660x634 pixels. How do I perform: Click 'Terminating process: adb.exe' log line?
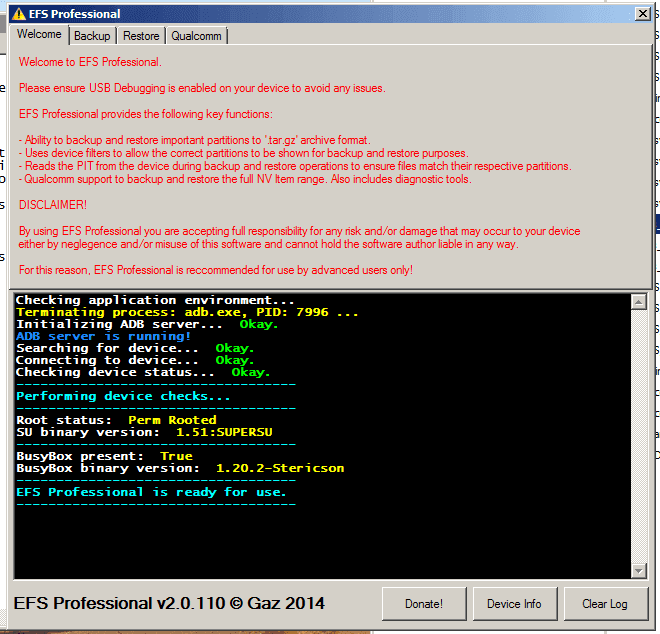tap(187, 312)
